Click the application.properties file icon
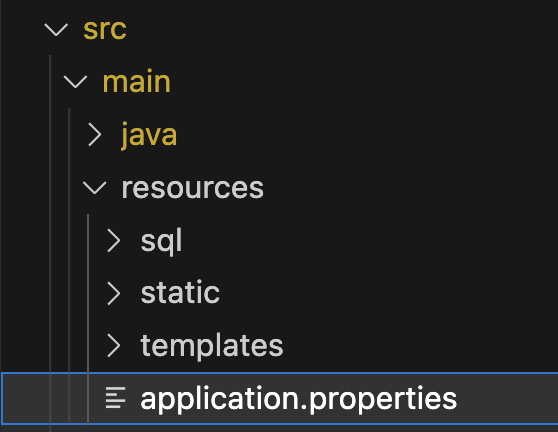Screen dimensions: 558x432 (x=116, y=397)
